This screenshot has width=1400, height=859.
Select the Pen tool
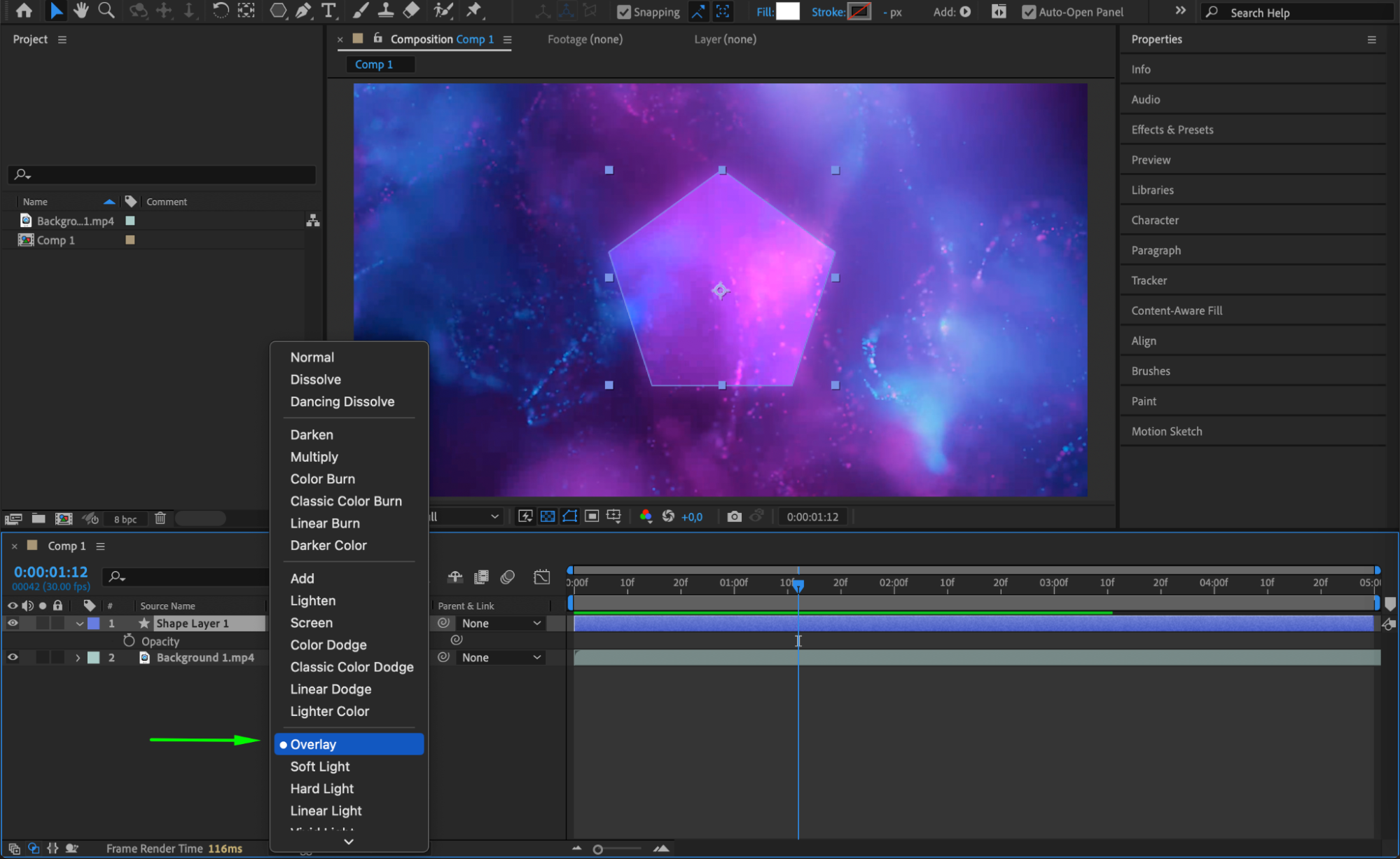pyautogui.click(x=303, y=11)
